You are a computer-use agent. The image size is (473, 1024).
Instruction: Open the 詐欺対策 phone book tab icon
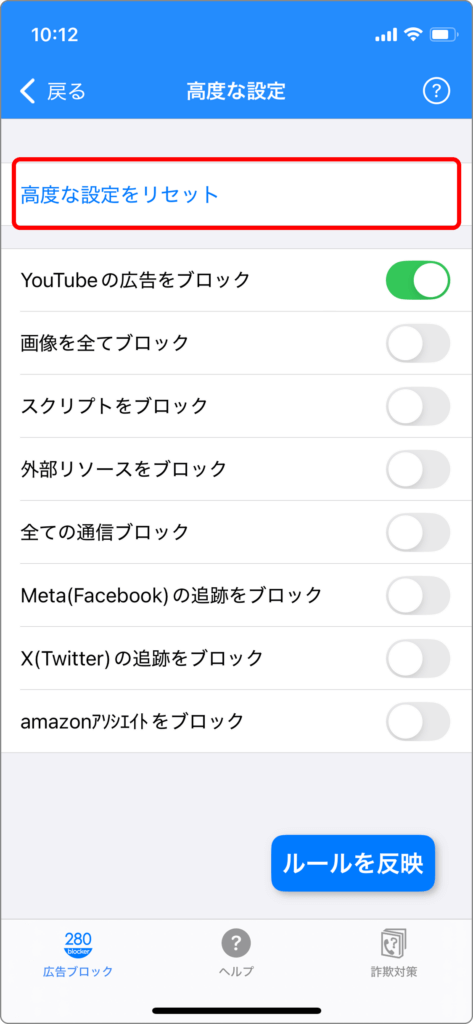(x=394, y=943)
